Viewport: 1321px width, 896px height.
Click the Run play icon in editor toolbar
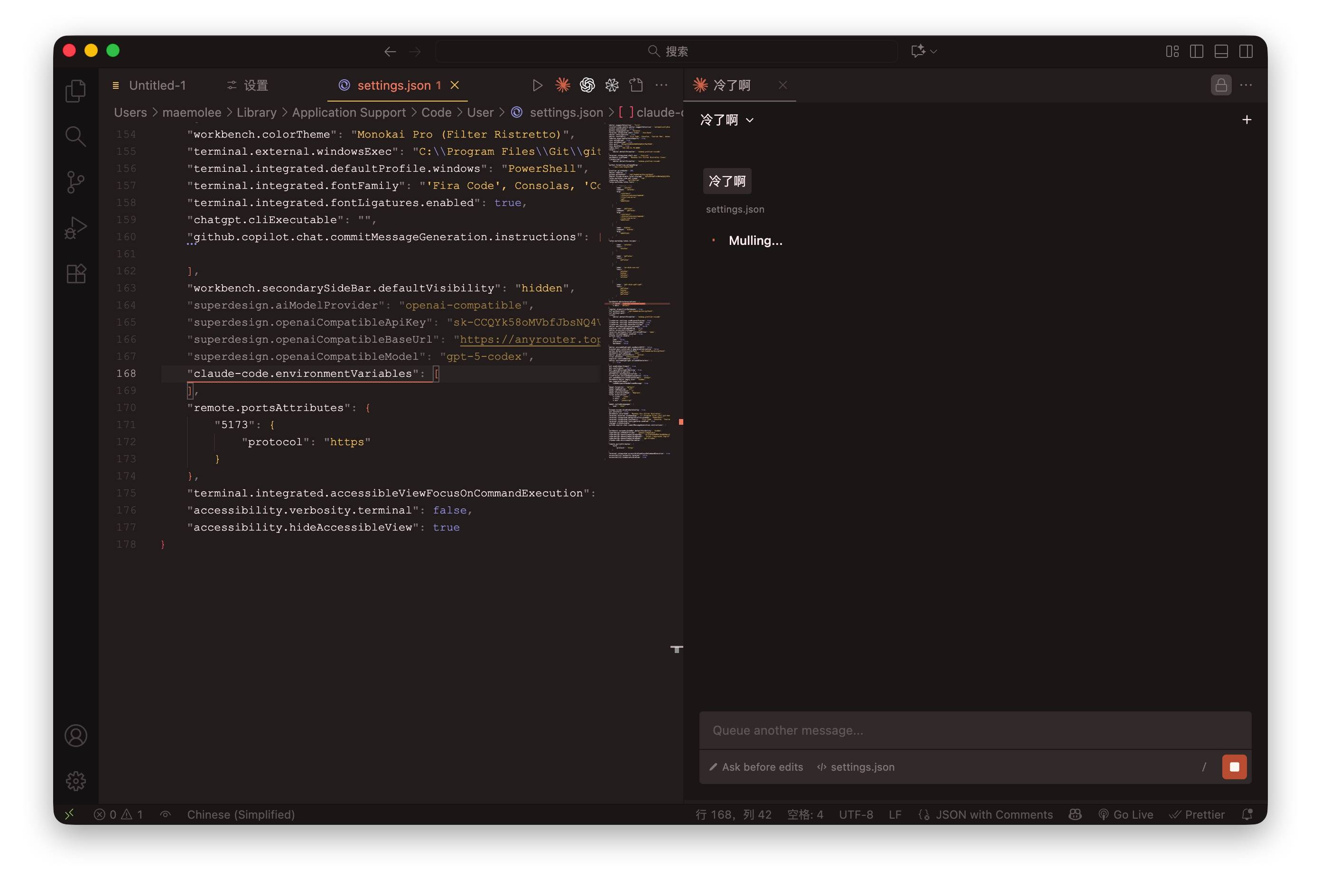pyautogui.click(x=537, y=85)
